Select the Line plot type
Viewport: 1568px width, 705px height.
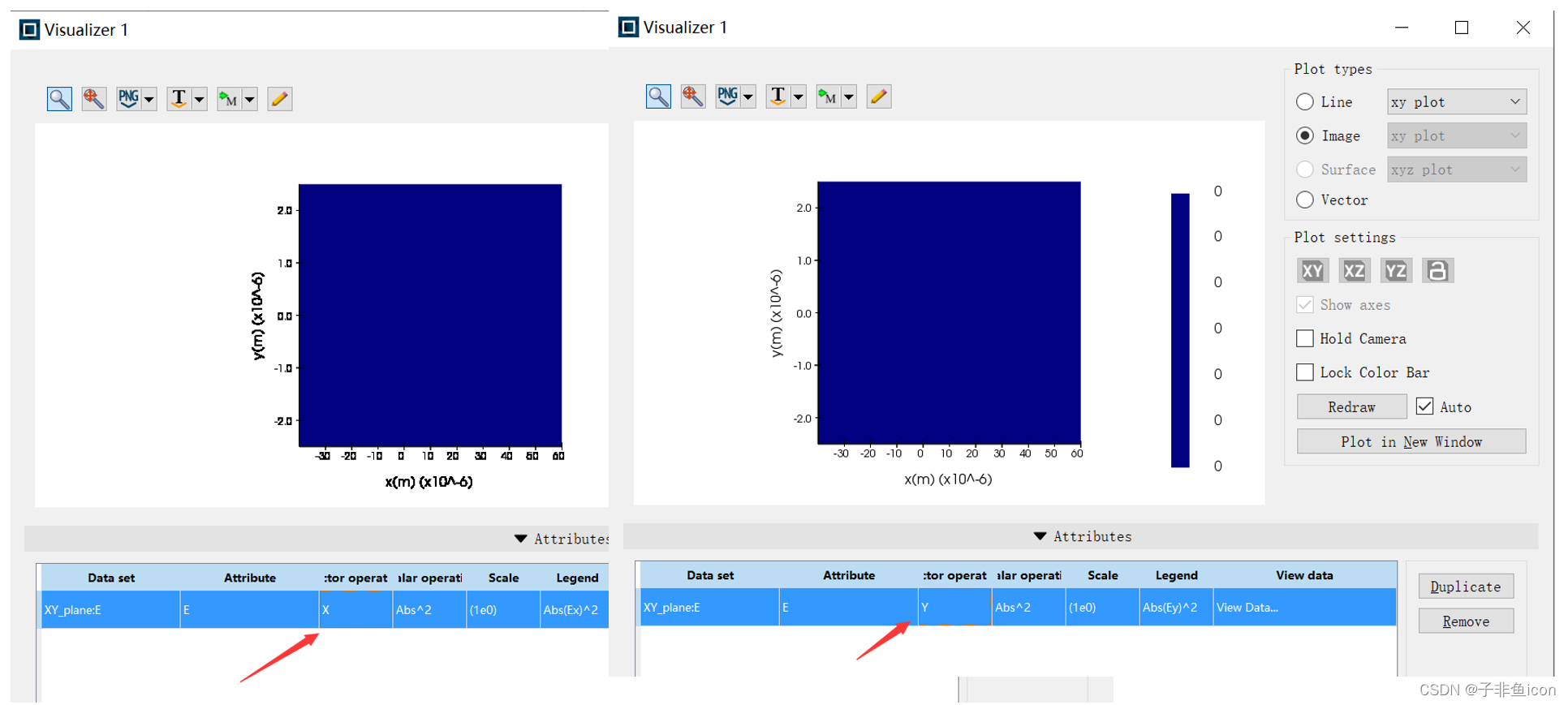coord(1305,102)
